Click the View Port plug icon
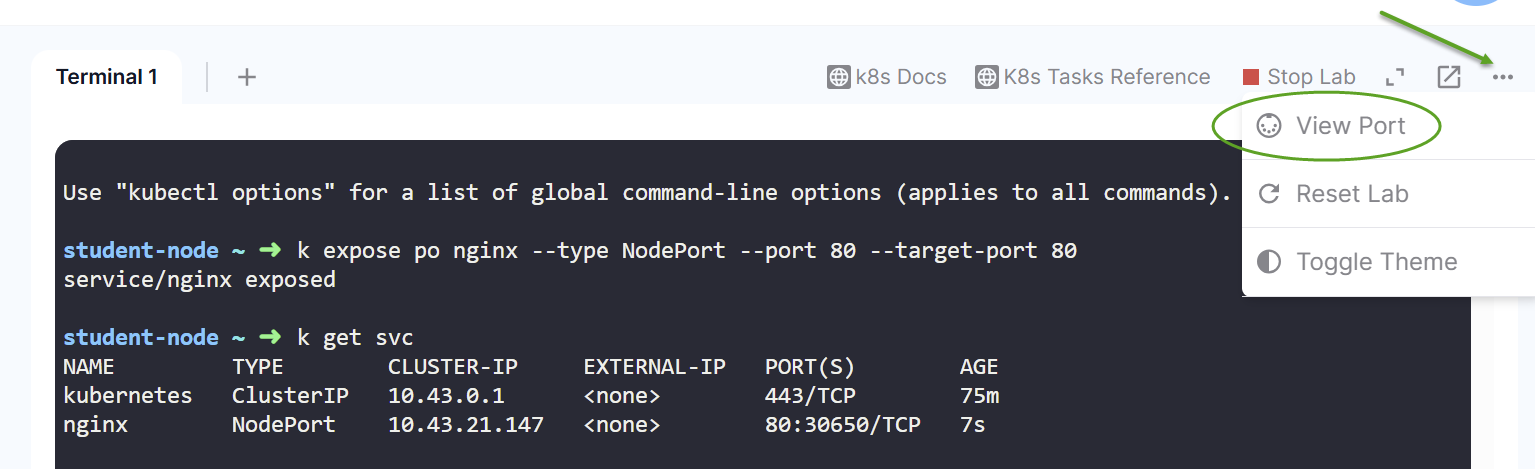The height and width of the screenshot is (469, 1535). [1269, 126]
